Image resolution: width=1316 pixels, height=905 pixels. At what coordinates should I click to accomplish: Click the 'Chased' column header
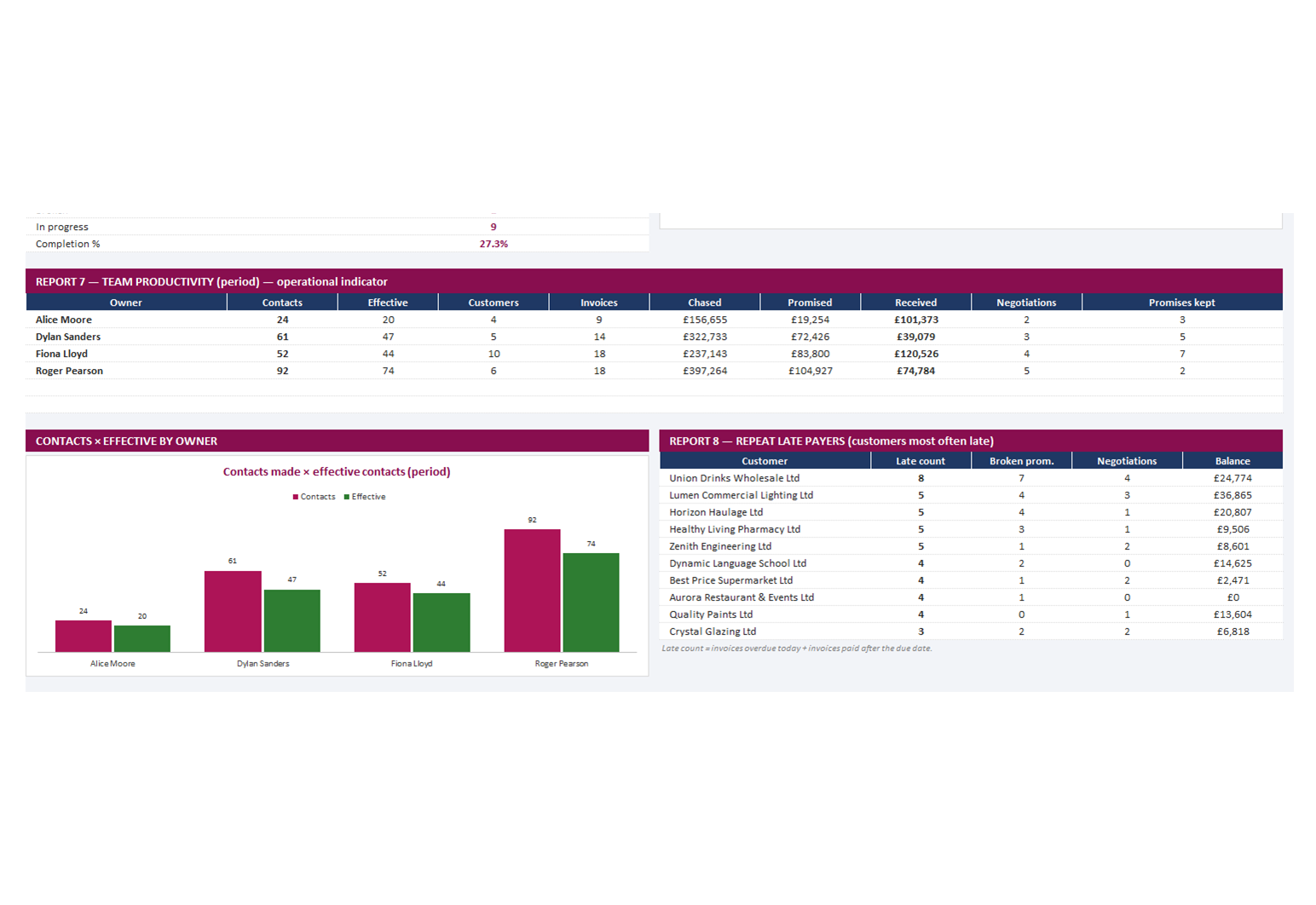click(x=705, y=303)
